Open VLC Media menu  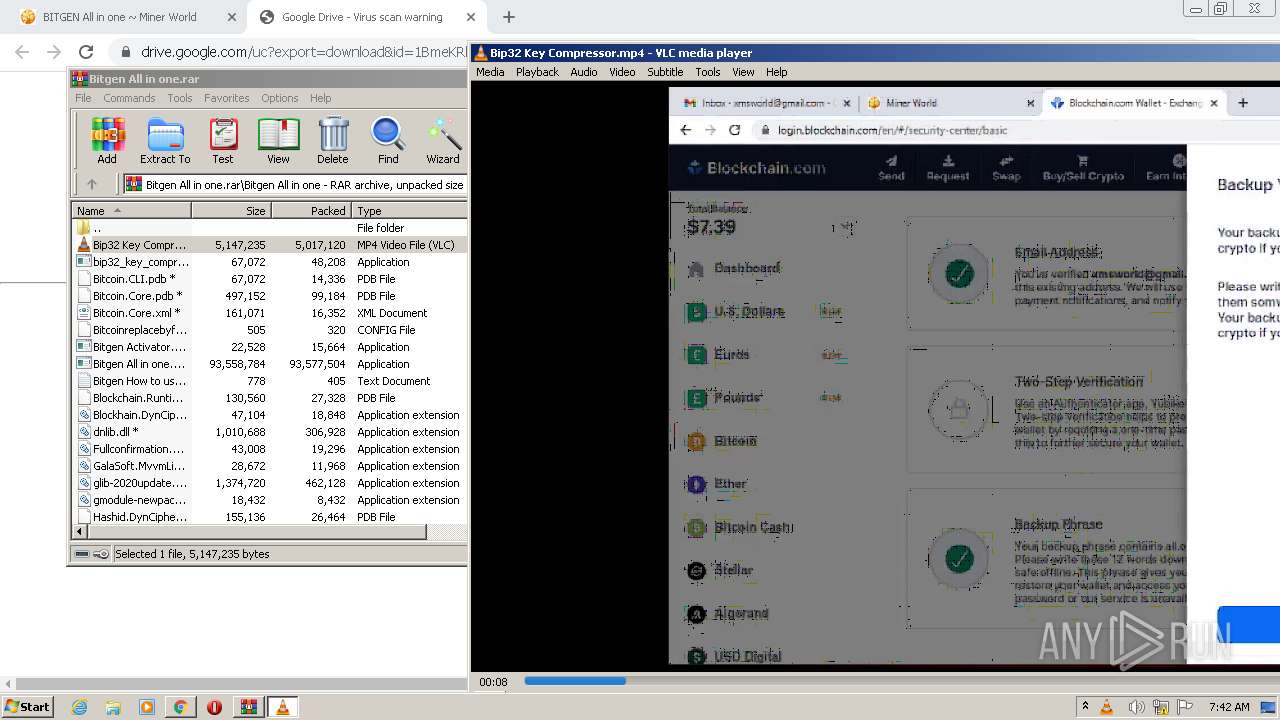(490, 72)
